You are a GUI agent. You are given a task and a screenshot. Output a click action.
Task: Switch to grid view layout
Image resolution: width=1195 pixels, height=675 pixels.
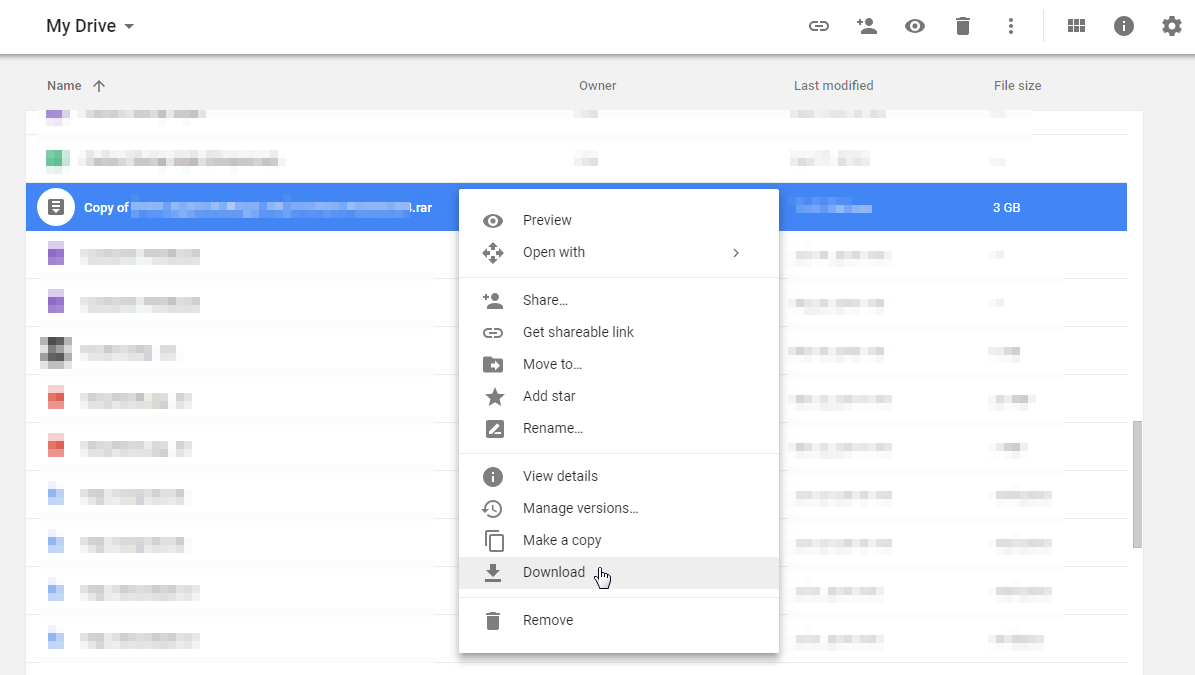[x=1076, y=27]
